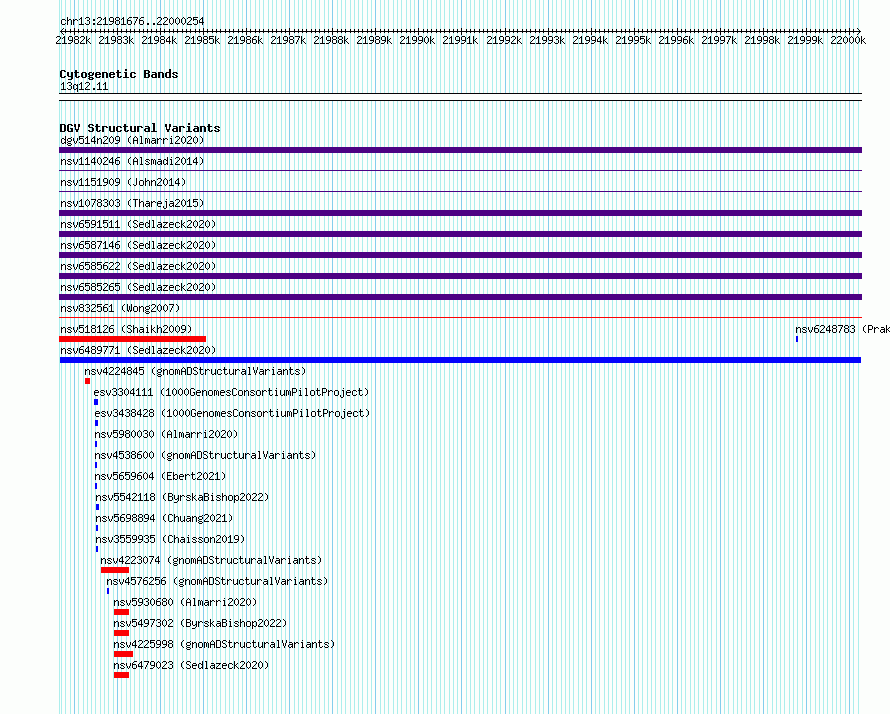Click the nsv3559935 (Chaisson2019) label
Image resolution: width=890 pixels, height=714 pixels.
[170, 539]
